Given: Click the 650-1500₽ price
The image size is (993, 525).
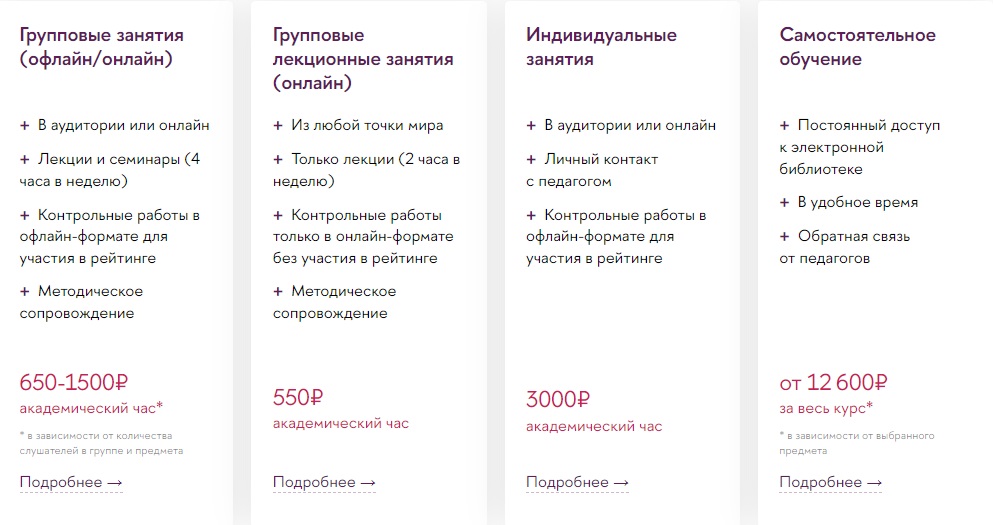Looking at the screenshot, I should click(x=75, y=381).
